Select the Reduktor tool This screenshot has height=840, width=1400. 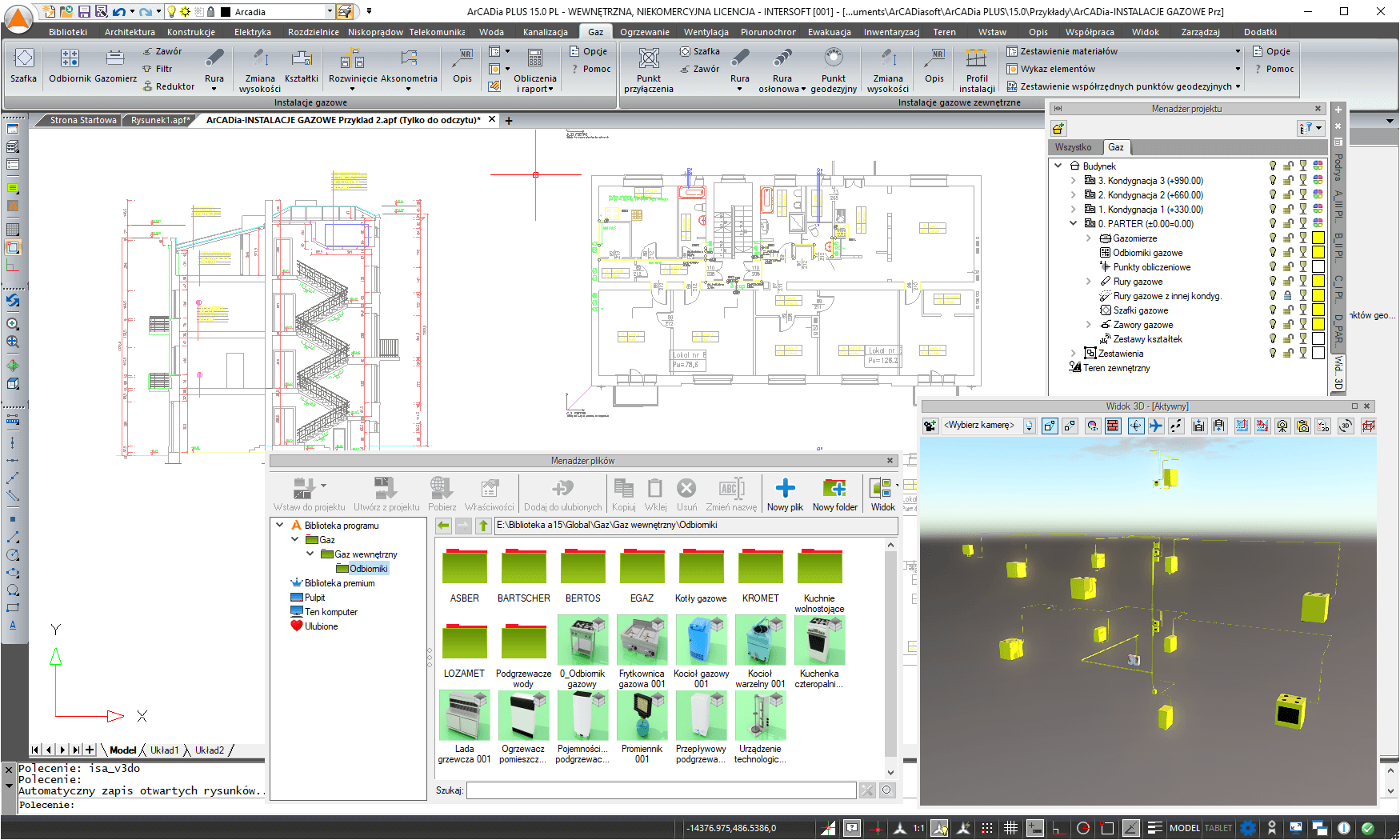[x=169, y=86]
